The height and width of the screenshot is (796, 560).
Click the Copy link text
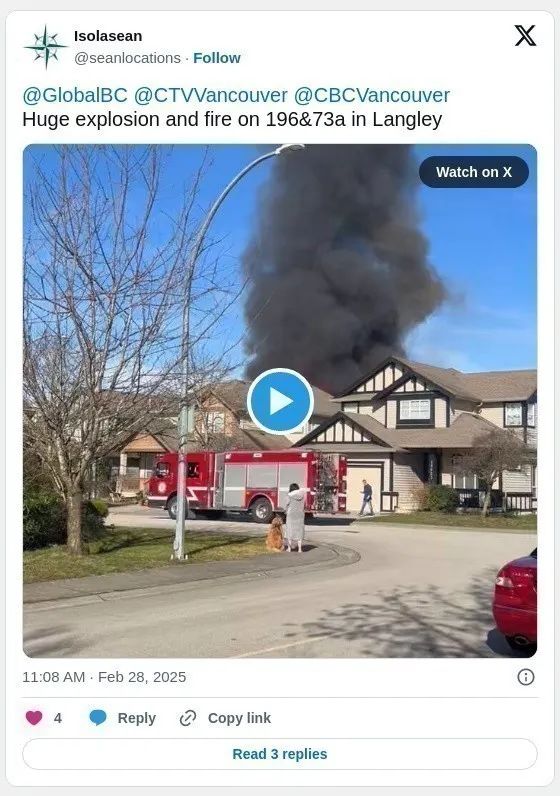click(239, 718)
